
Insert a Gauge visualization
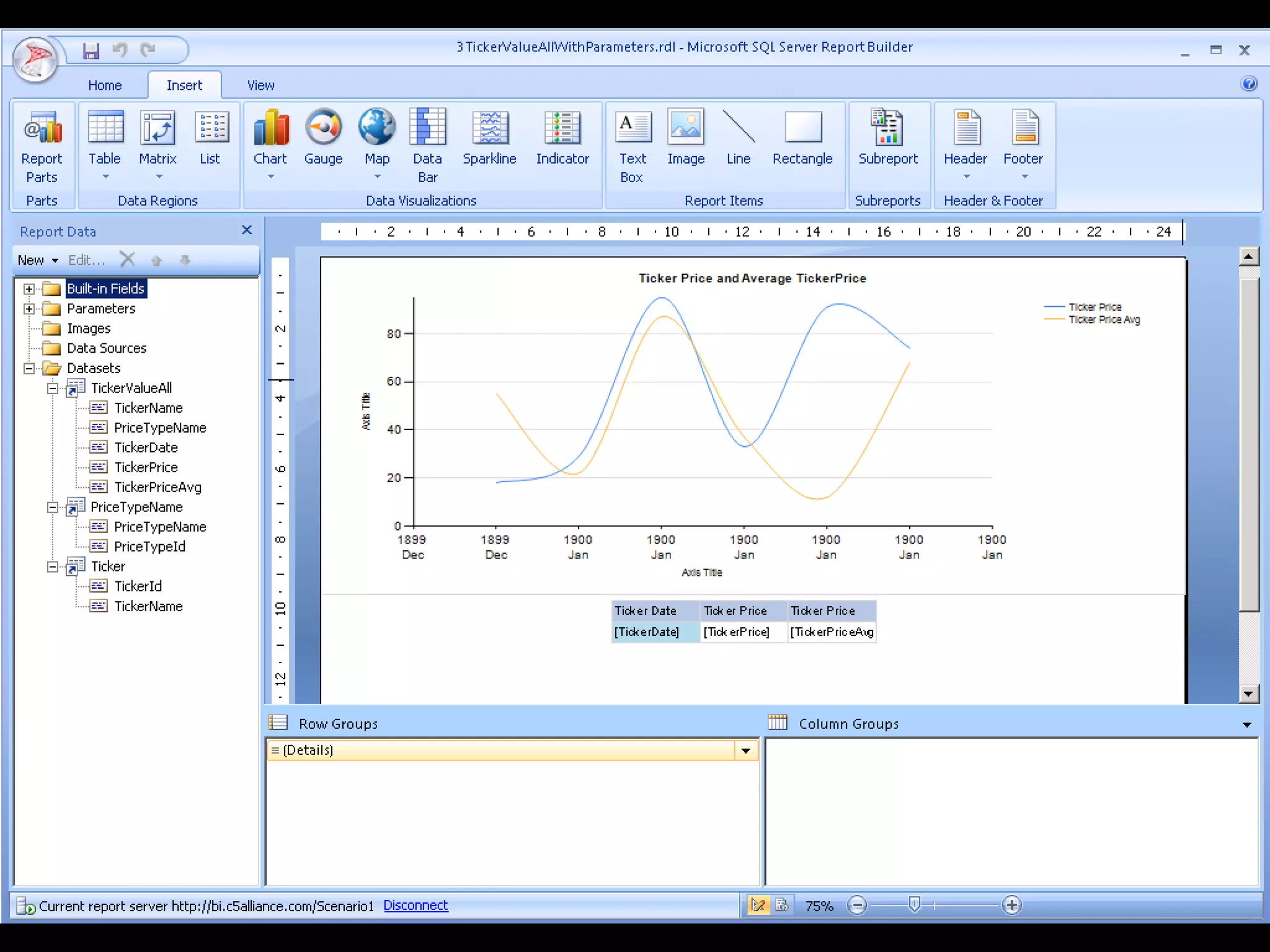[x=323, y=139]
